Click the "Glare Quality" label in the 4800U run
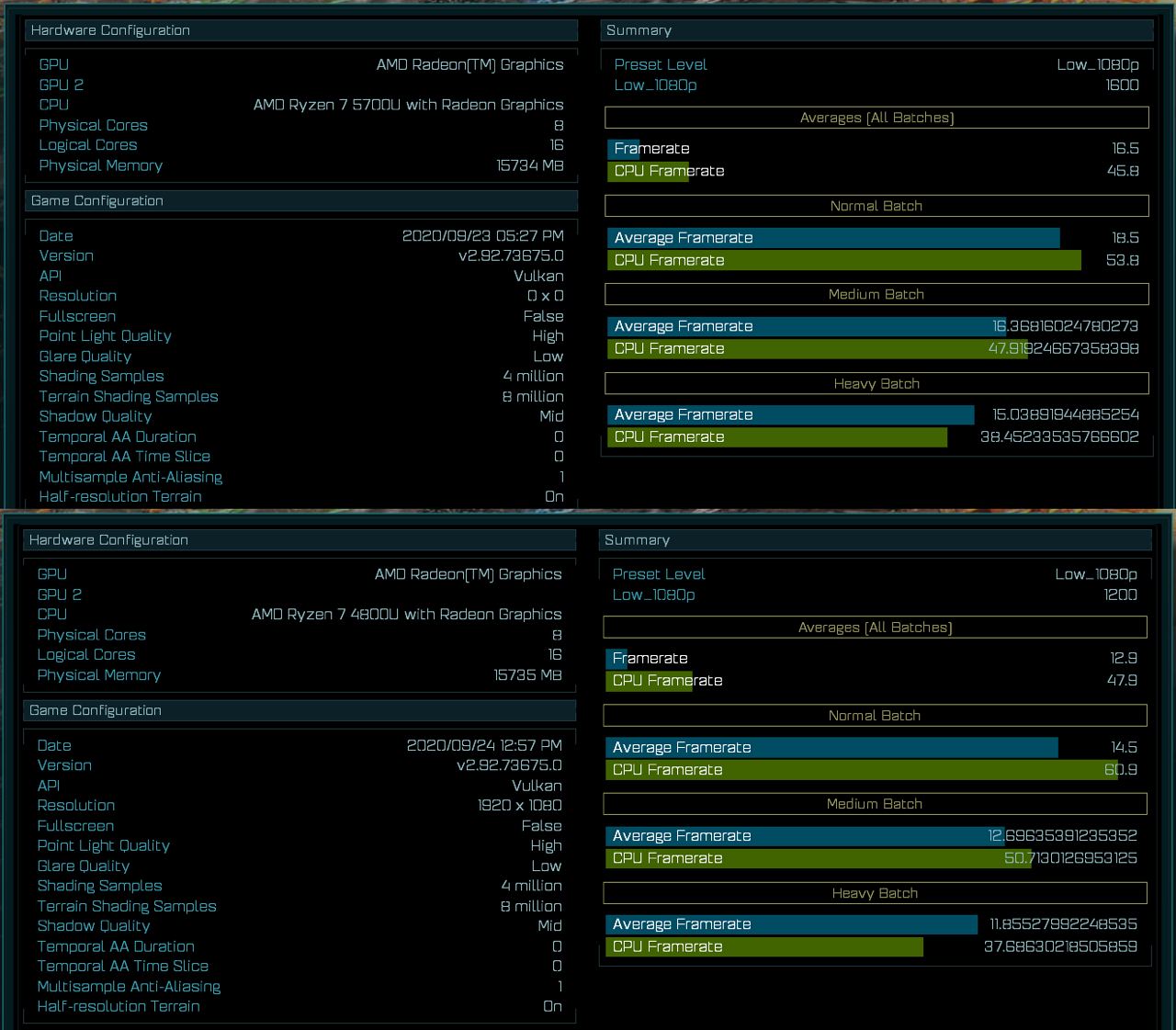The width and height of the screenshot is (1176, 1030). pos(84,866)
